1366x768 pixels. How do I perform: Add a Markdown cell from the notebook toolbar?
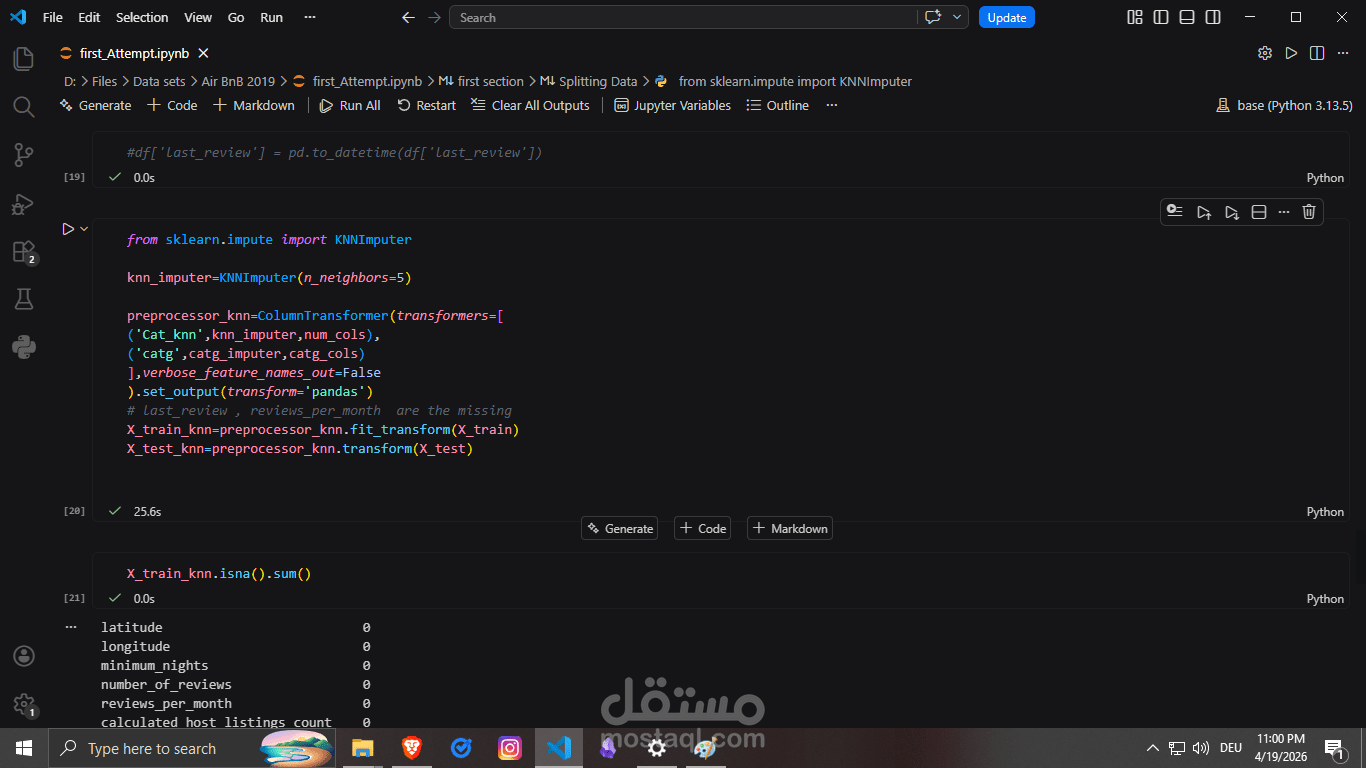point(254,105)
